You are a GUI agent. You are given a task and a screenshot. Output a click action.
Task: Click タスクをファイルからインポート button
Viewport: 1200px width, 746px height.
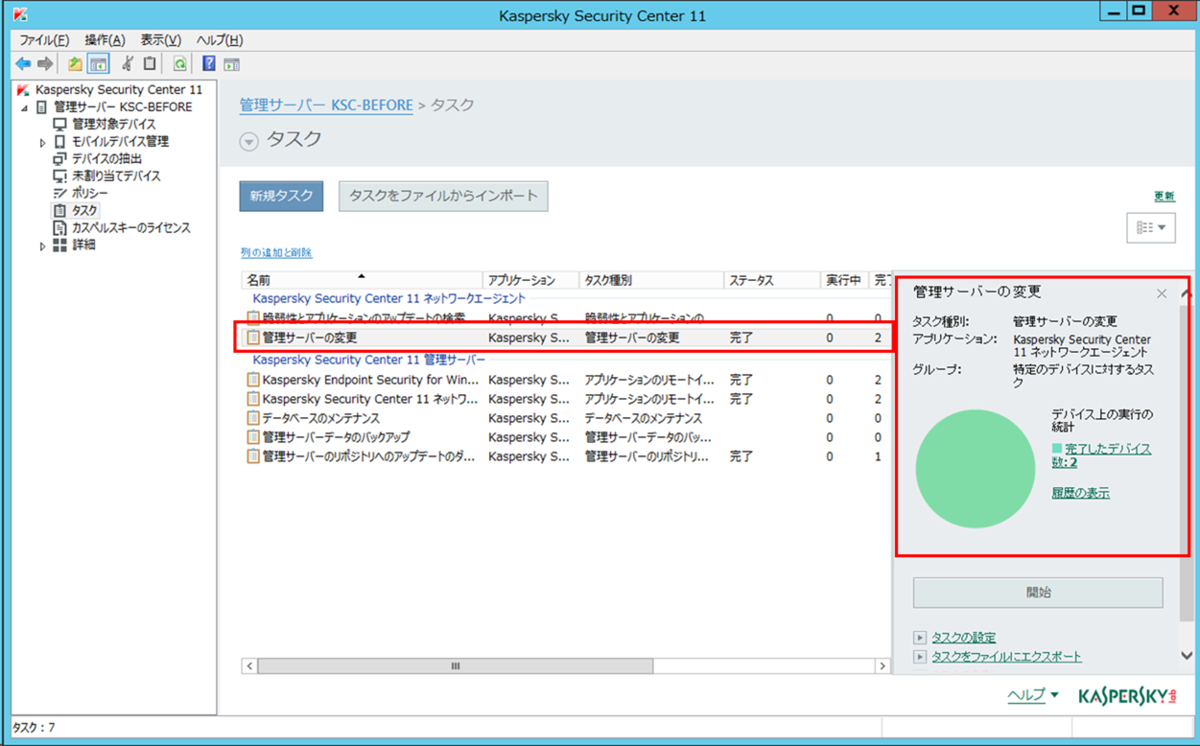point(443,196)
